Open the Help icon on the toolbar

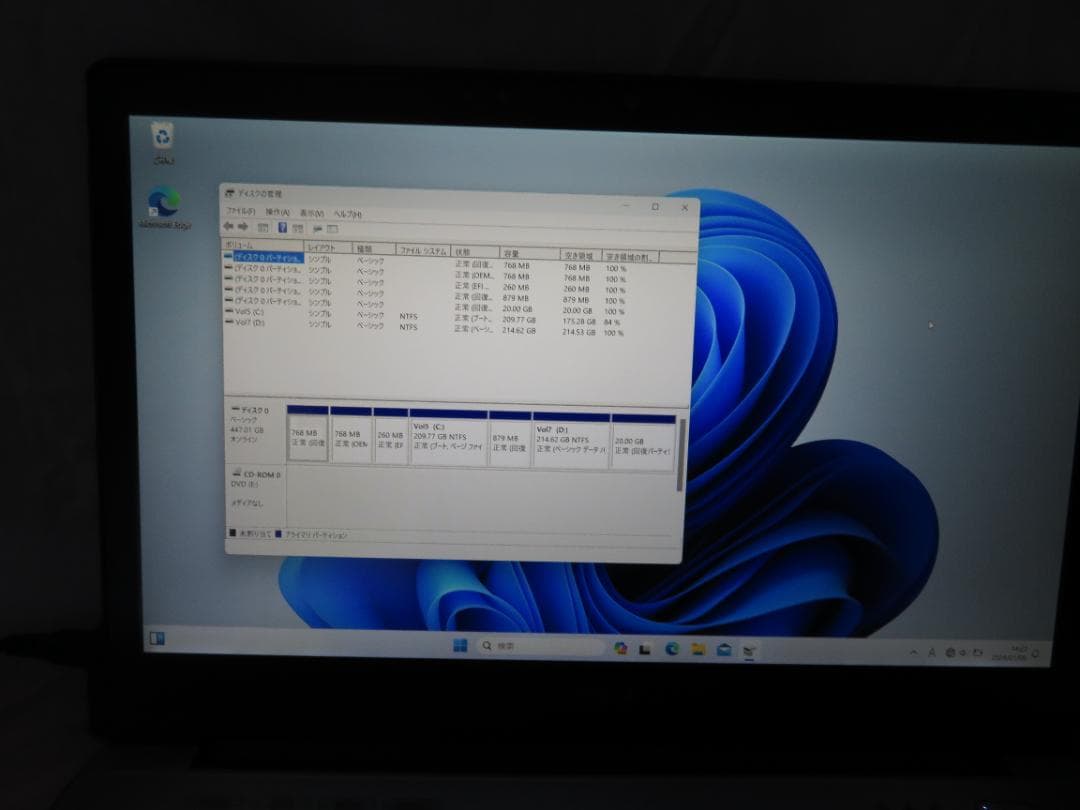[x=283, y=228]
